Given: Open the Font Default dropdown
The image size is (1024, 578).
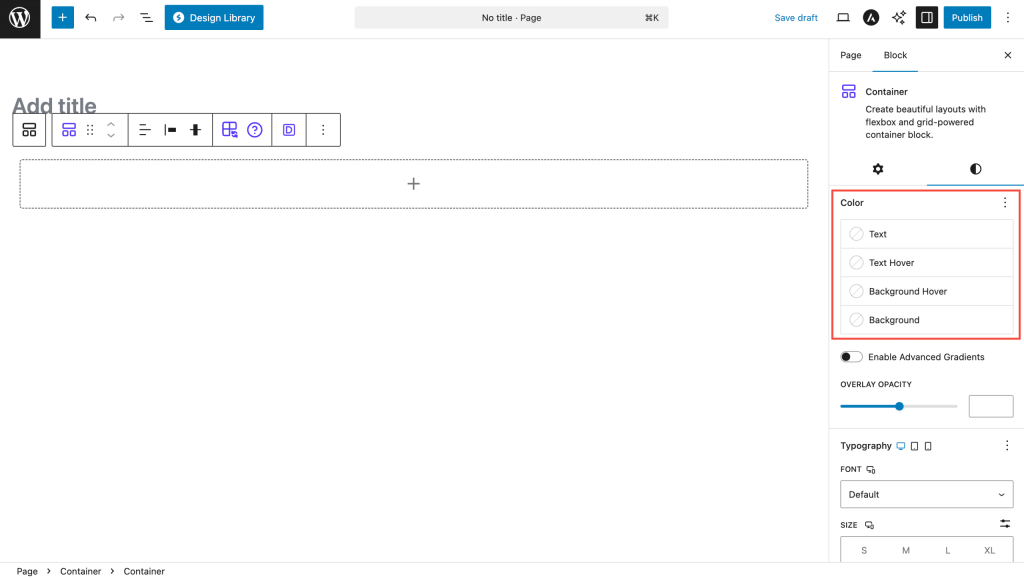Looking at the screenshot, I should point(927,494).
